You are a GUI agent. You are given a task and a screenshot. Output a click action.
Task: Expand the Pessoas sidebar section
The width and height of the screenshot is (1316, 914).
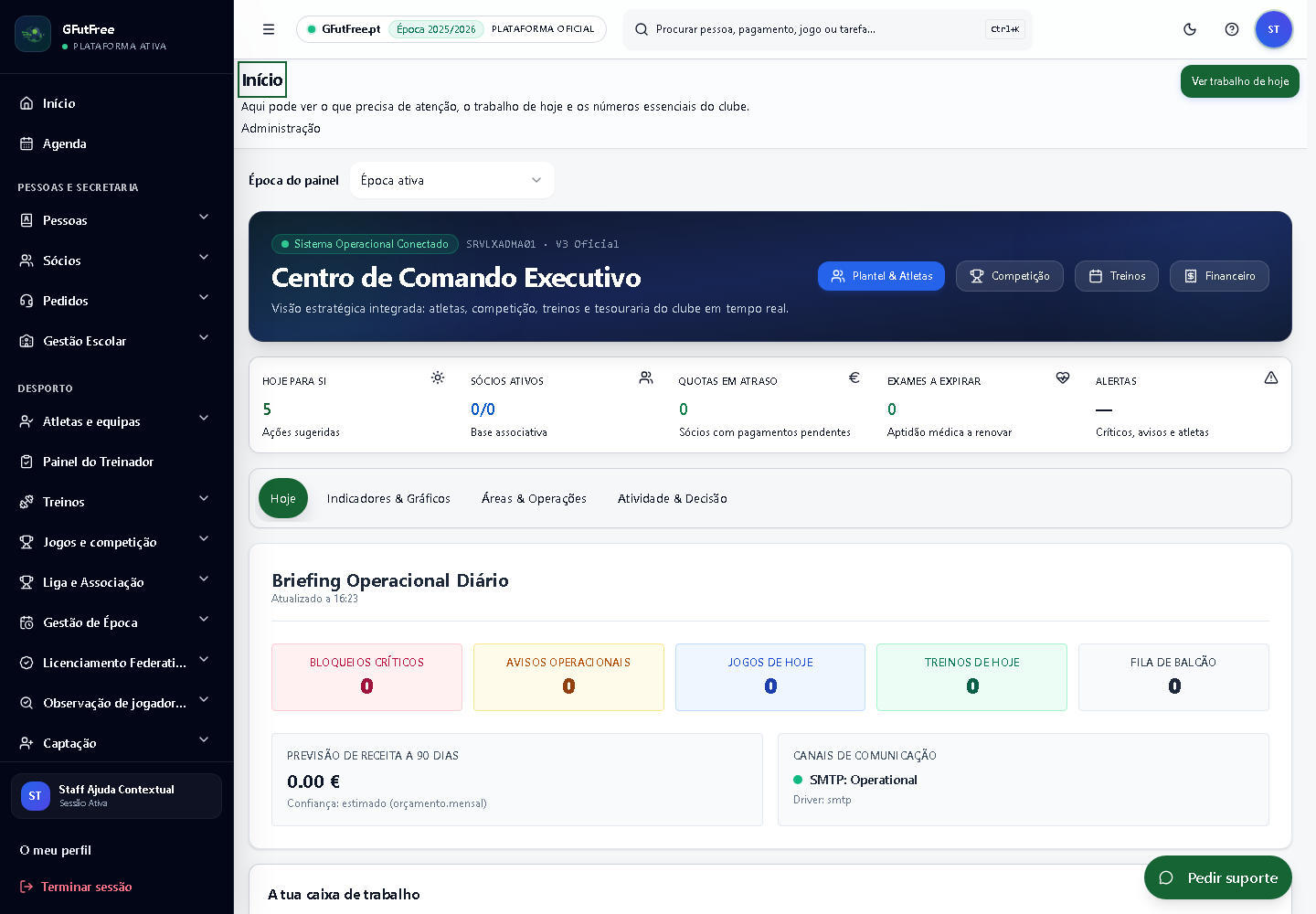coord(117,220)
